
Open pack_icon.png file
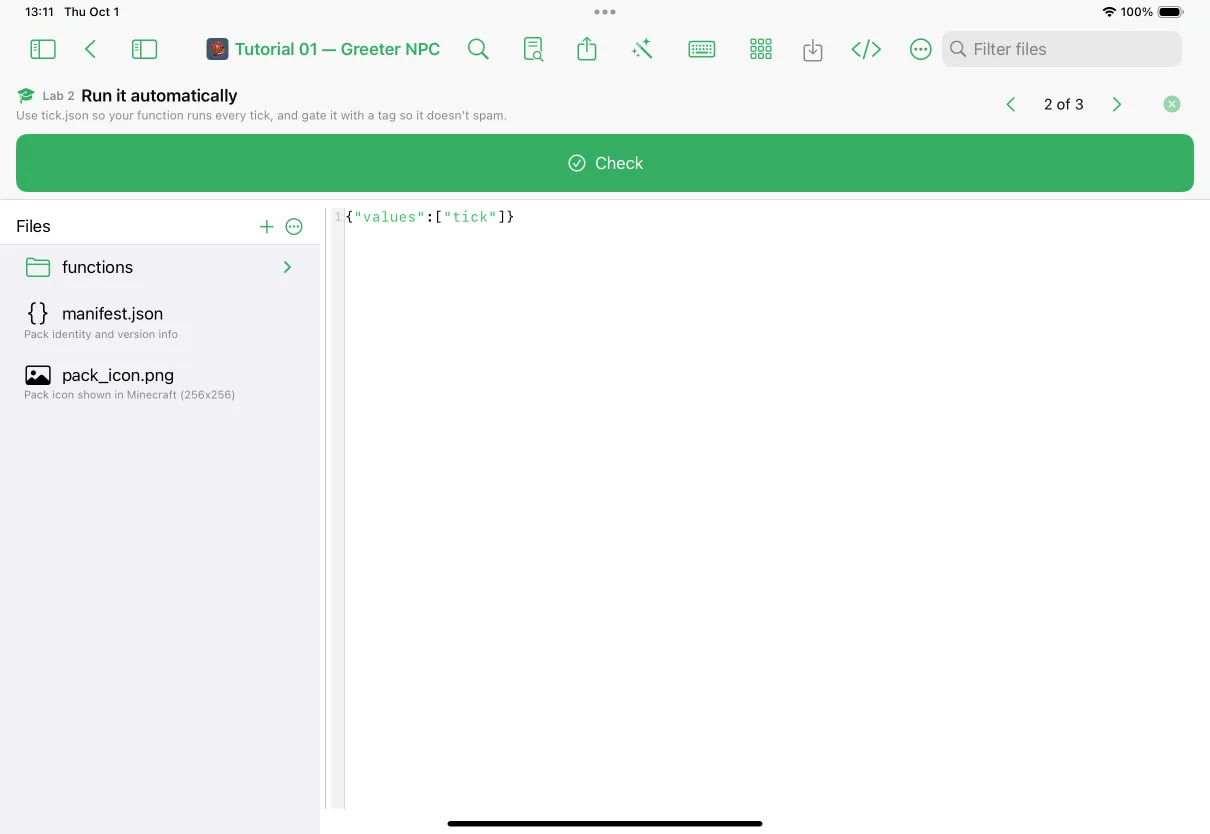coord(160,382)
